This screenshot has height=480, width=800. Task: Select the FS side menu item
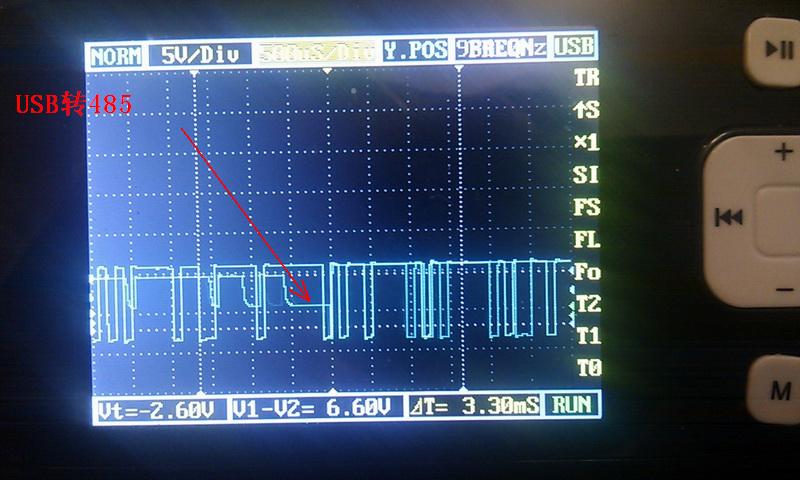pos(586,208)
